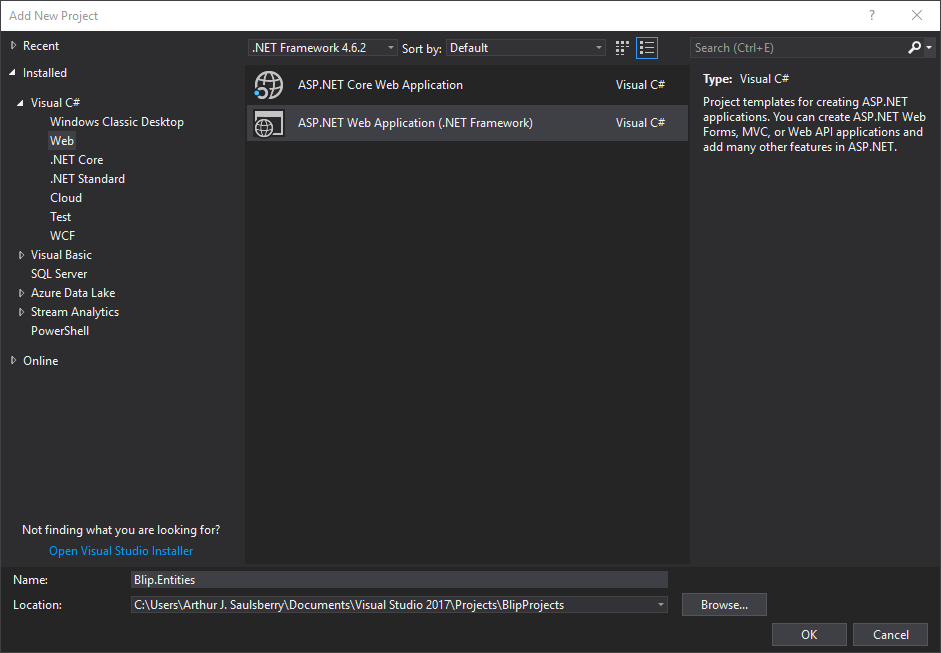The width and height of the screenshot is (941, 653).
Task: Collapse the Installed node
Action: tap(13, 73)
